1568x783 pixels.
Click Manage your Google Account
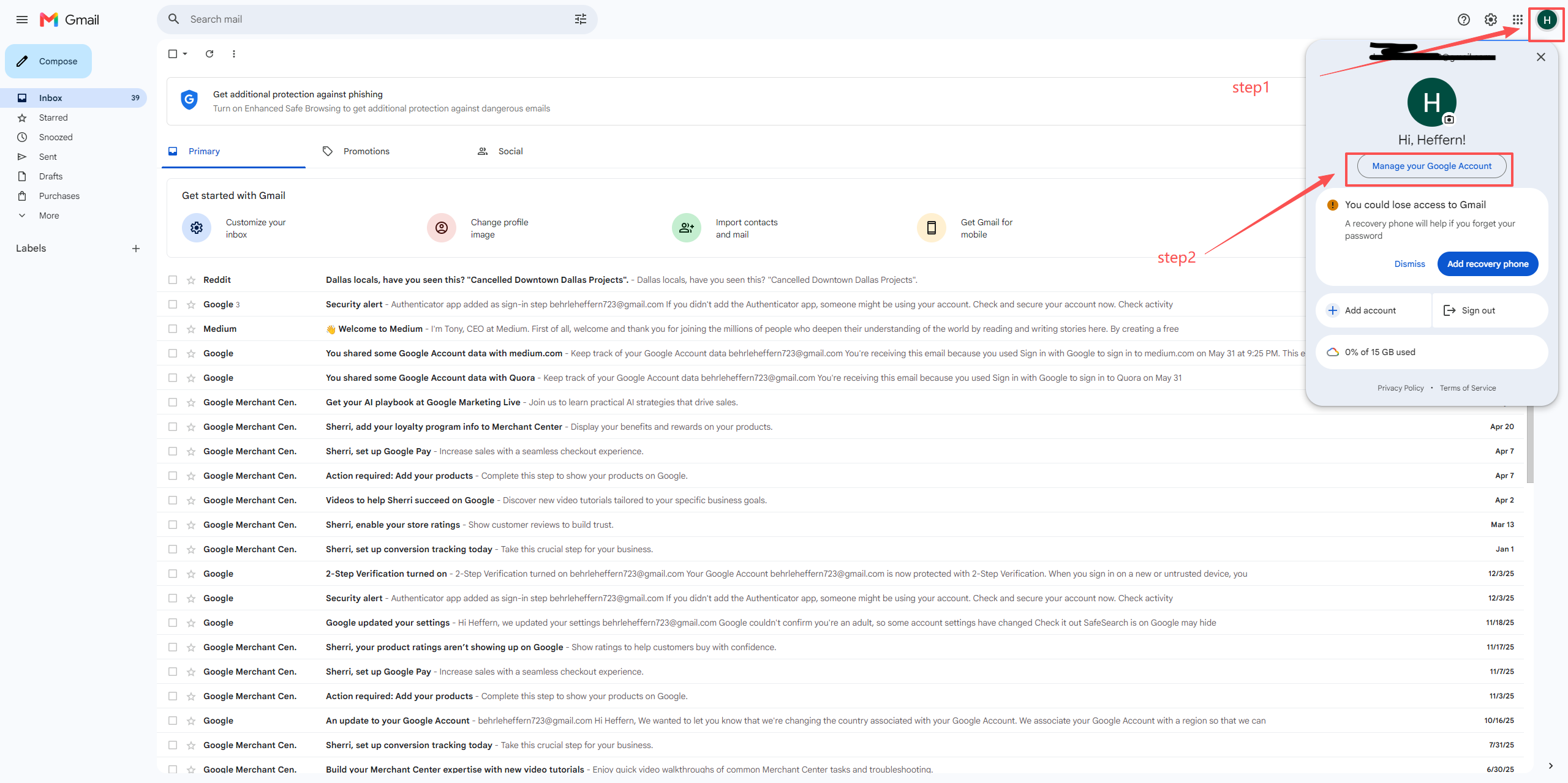coord(1431,166)
